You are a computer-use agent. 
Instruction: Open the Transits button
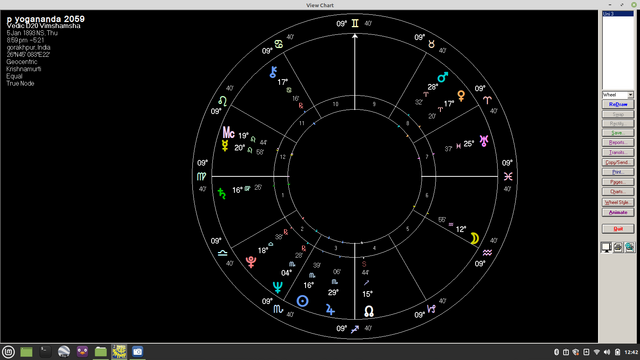[x=618, y=153]
